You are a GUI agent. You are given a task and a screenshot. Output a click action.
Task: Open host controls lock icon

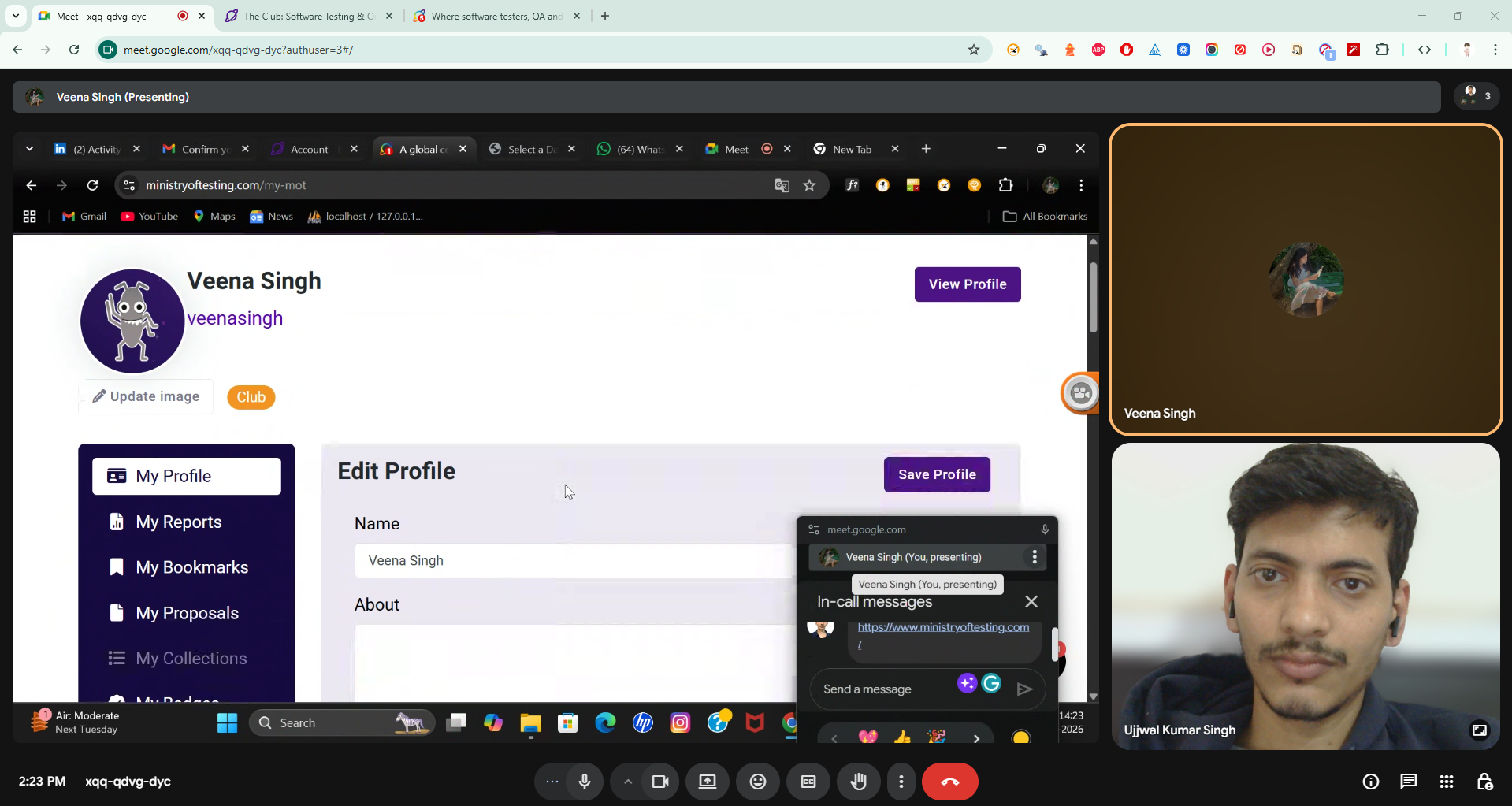(1484, 782)
